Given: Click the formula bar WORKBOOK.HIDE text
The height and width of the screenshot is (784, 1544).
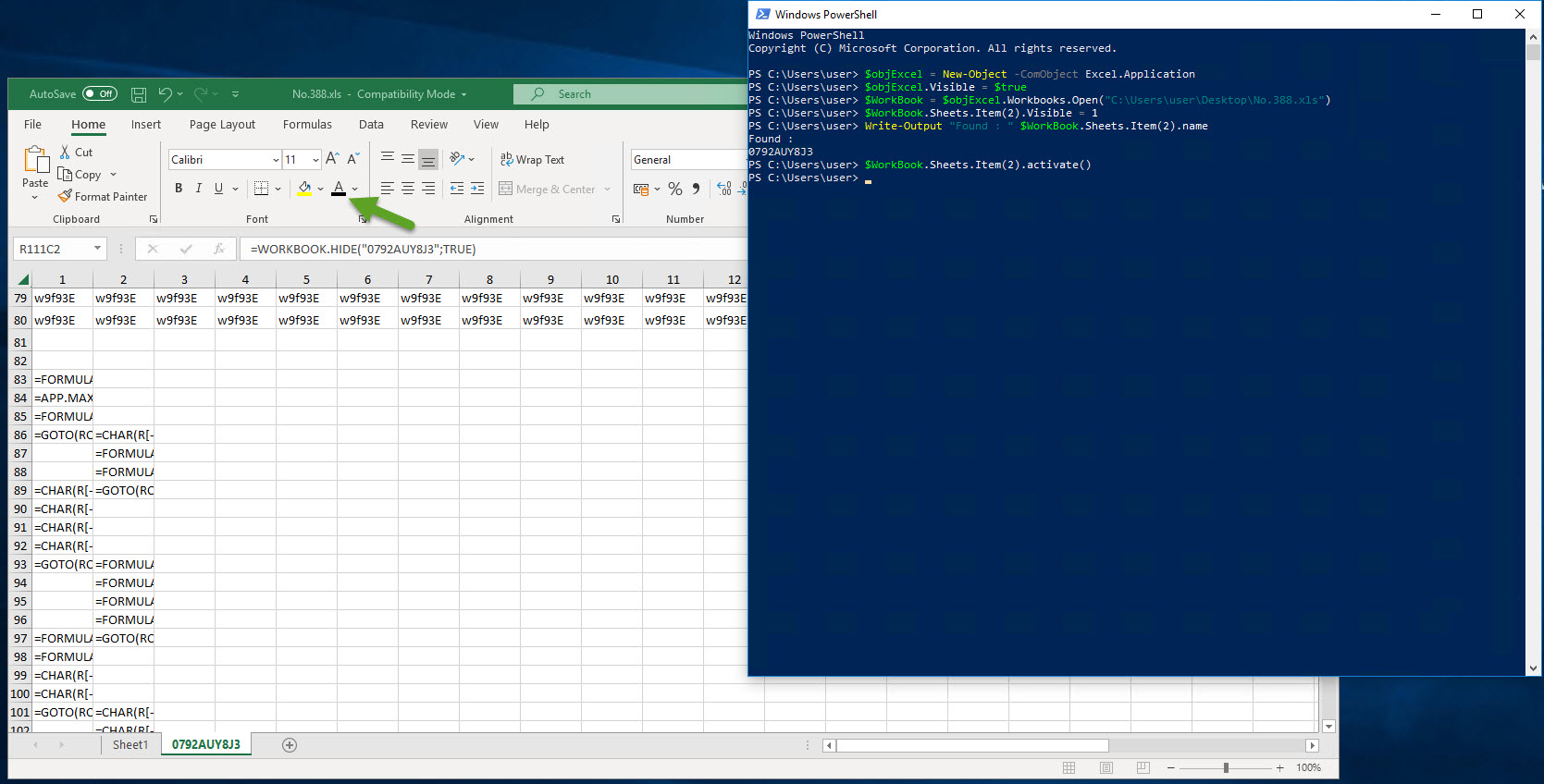Looking at the screenshot, I should (363, 250).
